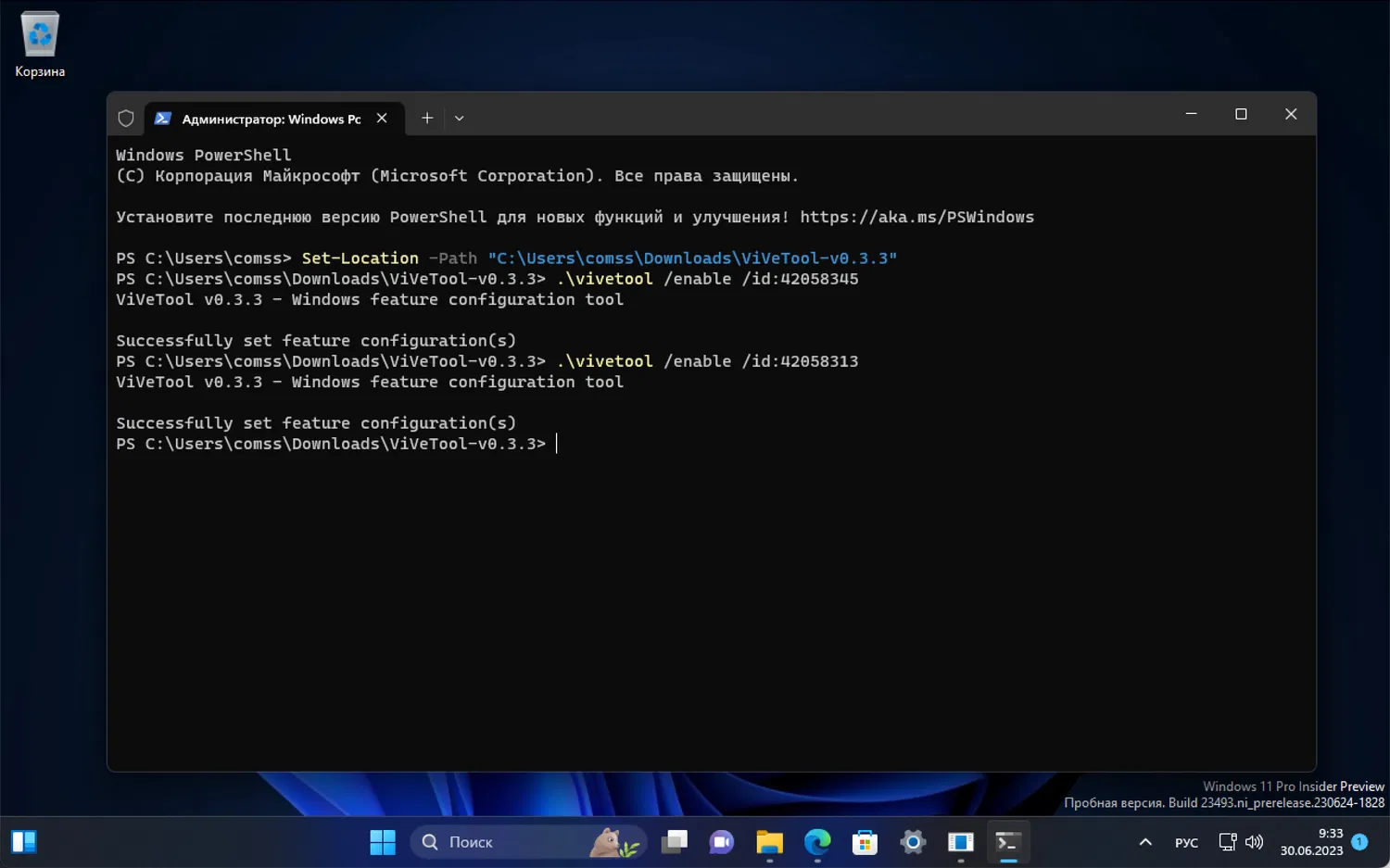Click the quoted ViVeTool-v0.3.3 Downloads path string
The image size is (1390, 868).
[692, 258]
